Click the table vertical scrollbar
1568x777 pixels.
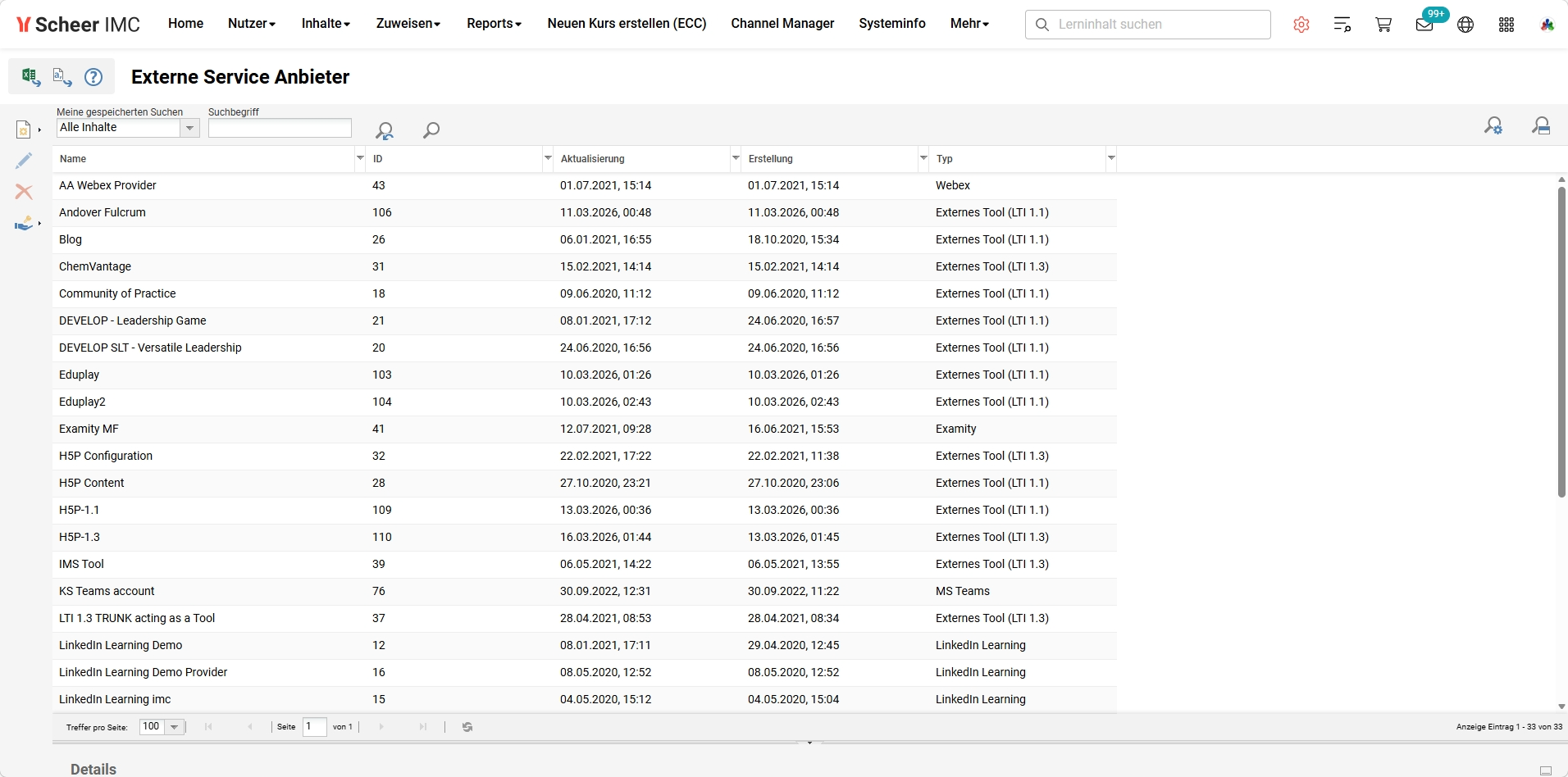click(x=1561, y=342)
